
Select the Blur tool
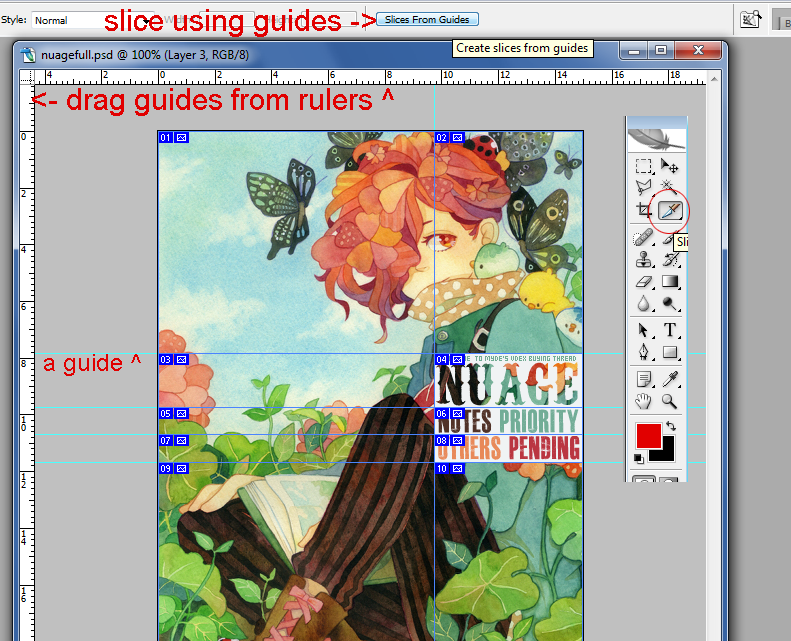(x=643, y=304)
